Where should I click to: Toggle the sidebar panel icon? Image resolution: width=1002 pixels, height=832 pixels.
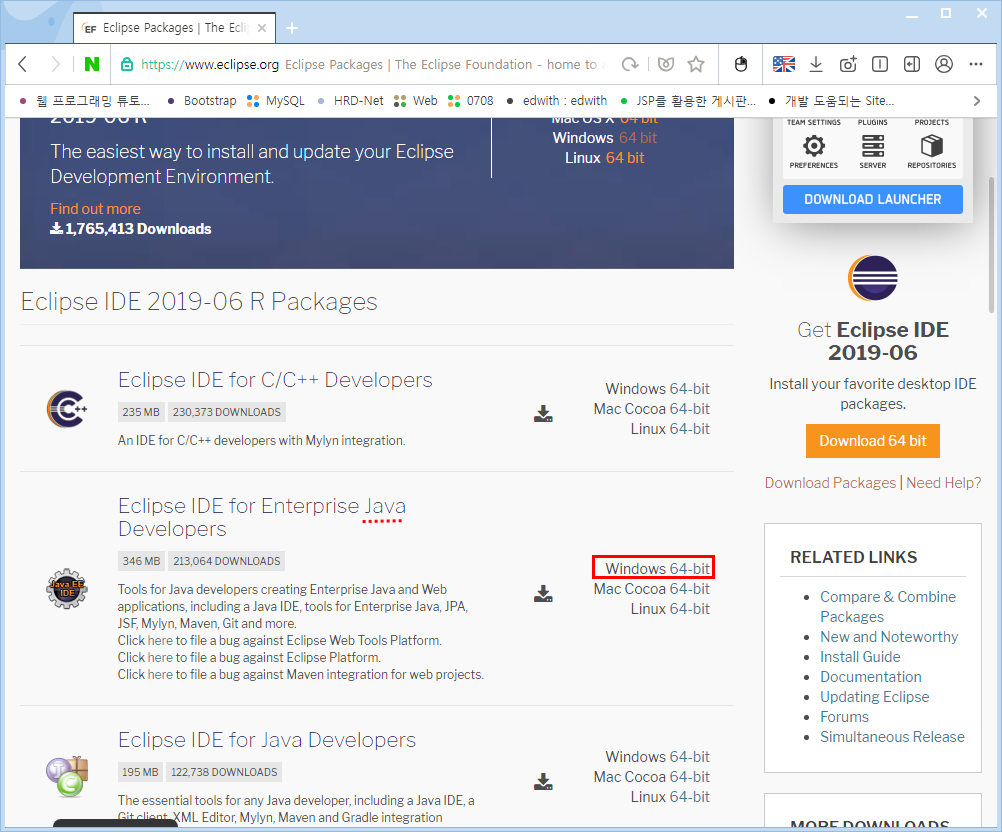coord(912,64)
